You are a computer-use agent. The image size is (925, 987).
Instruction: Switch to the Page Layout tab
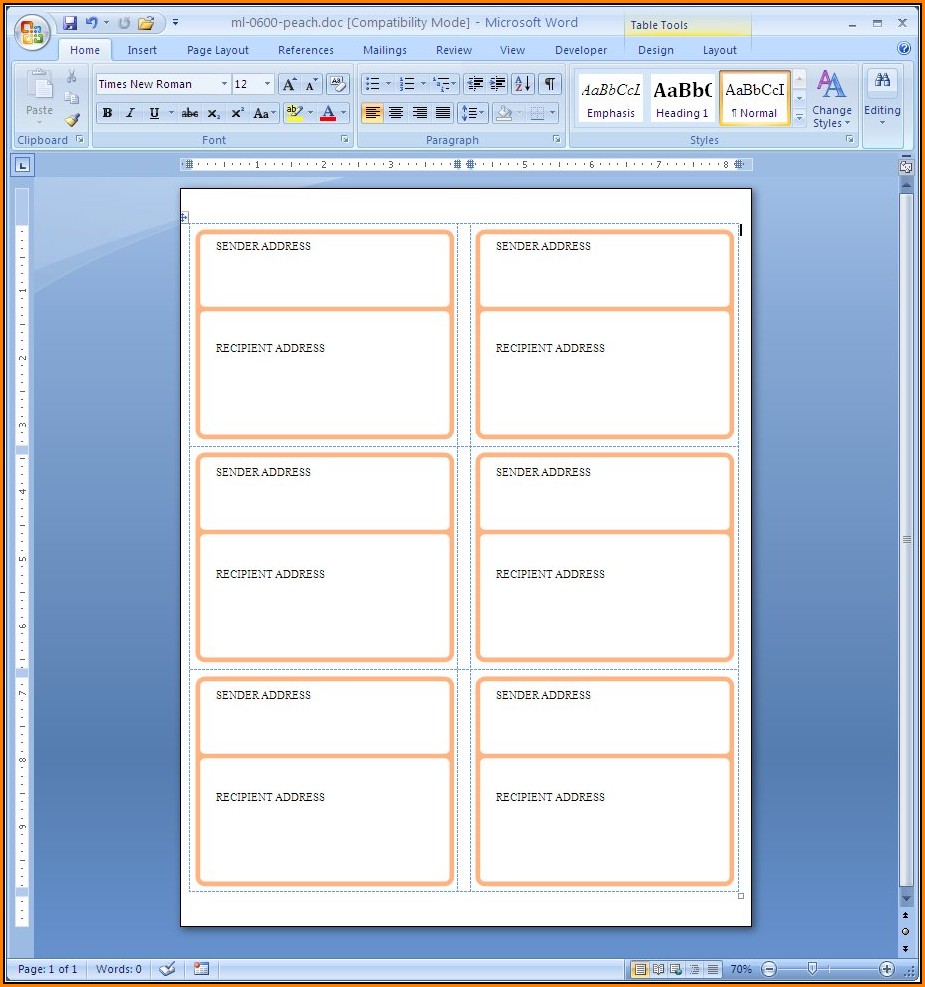pyautogui.click(x=218, y=50)
